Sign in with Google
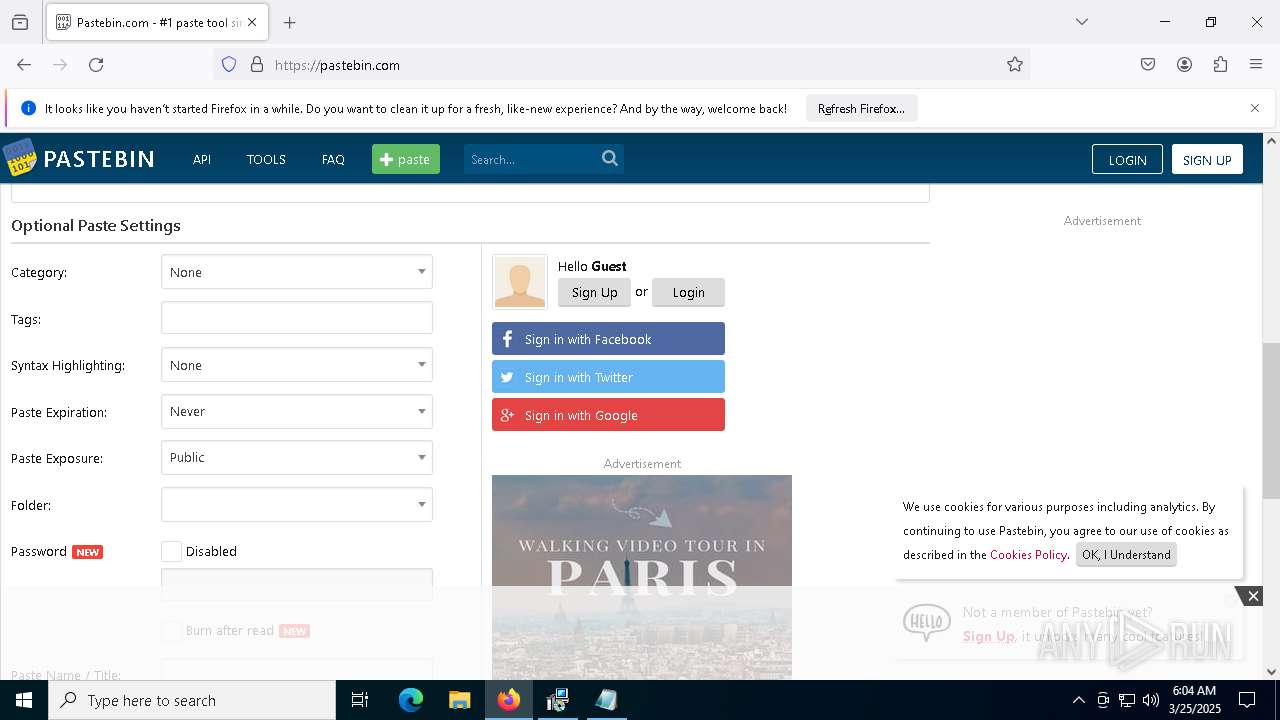 pos(608,415)
